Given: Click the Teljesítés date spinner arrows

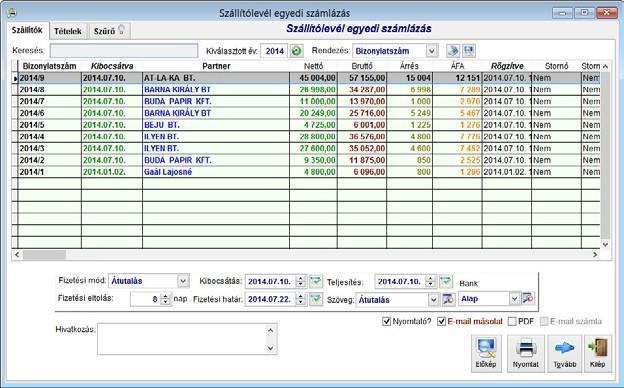Looking at the screenshot, I should pos(430,281).
